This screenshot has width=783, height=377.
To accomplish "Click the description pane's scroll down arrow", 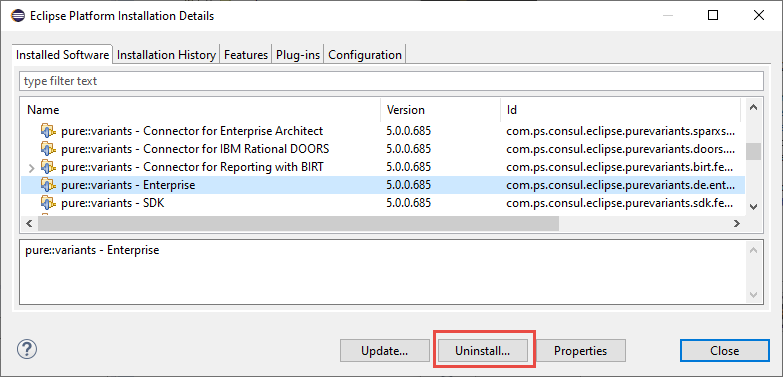I will tap(754, 295).
